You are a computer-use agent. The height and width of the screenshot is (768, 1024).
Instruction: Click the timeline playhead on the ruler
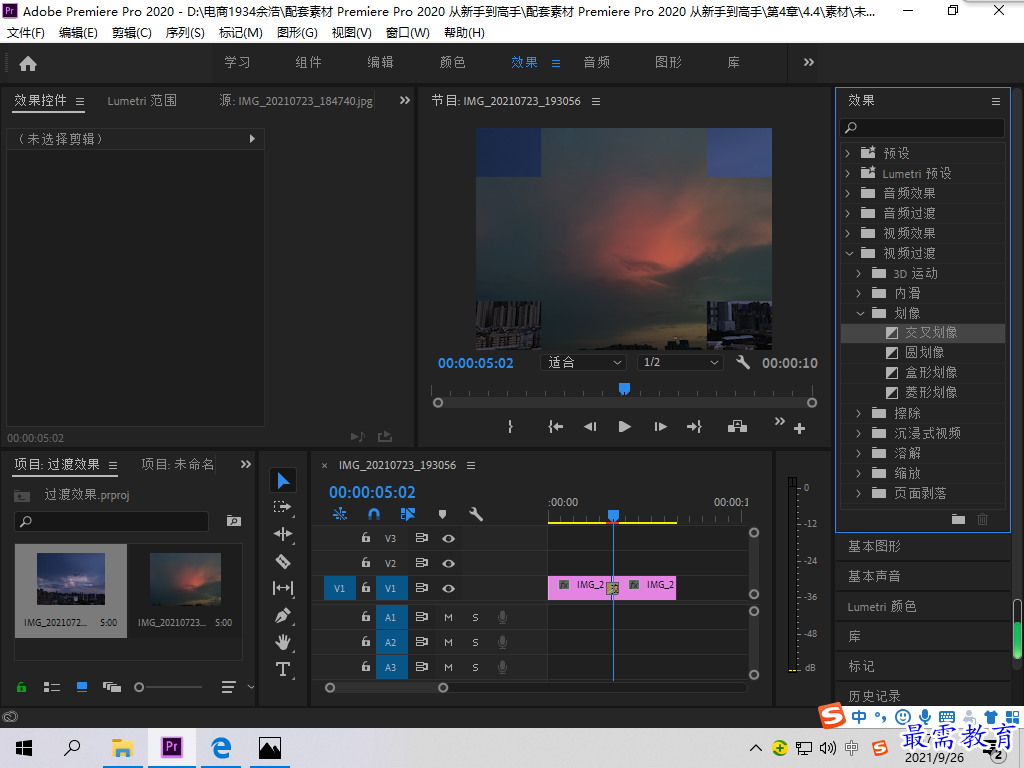613,516
